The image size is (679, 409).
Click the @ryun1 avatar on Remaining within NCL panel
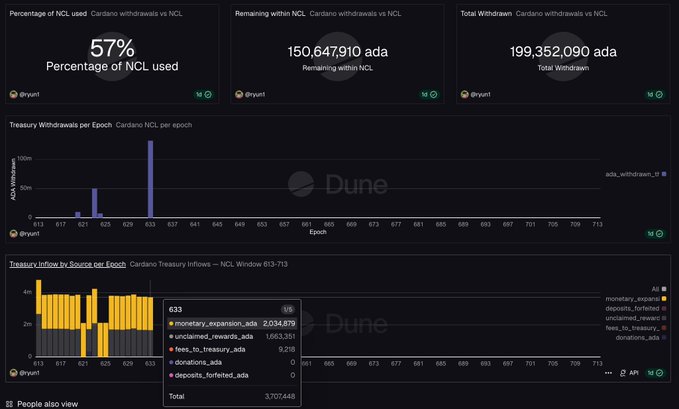tap(239, 94)
